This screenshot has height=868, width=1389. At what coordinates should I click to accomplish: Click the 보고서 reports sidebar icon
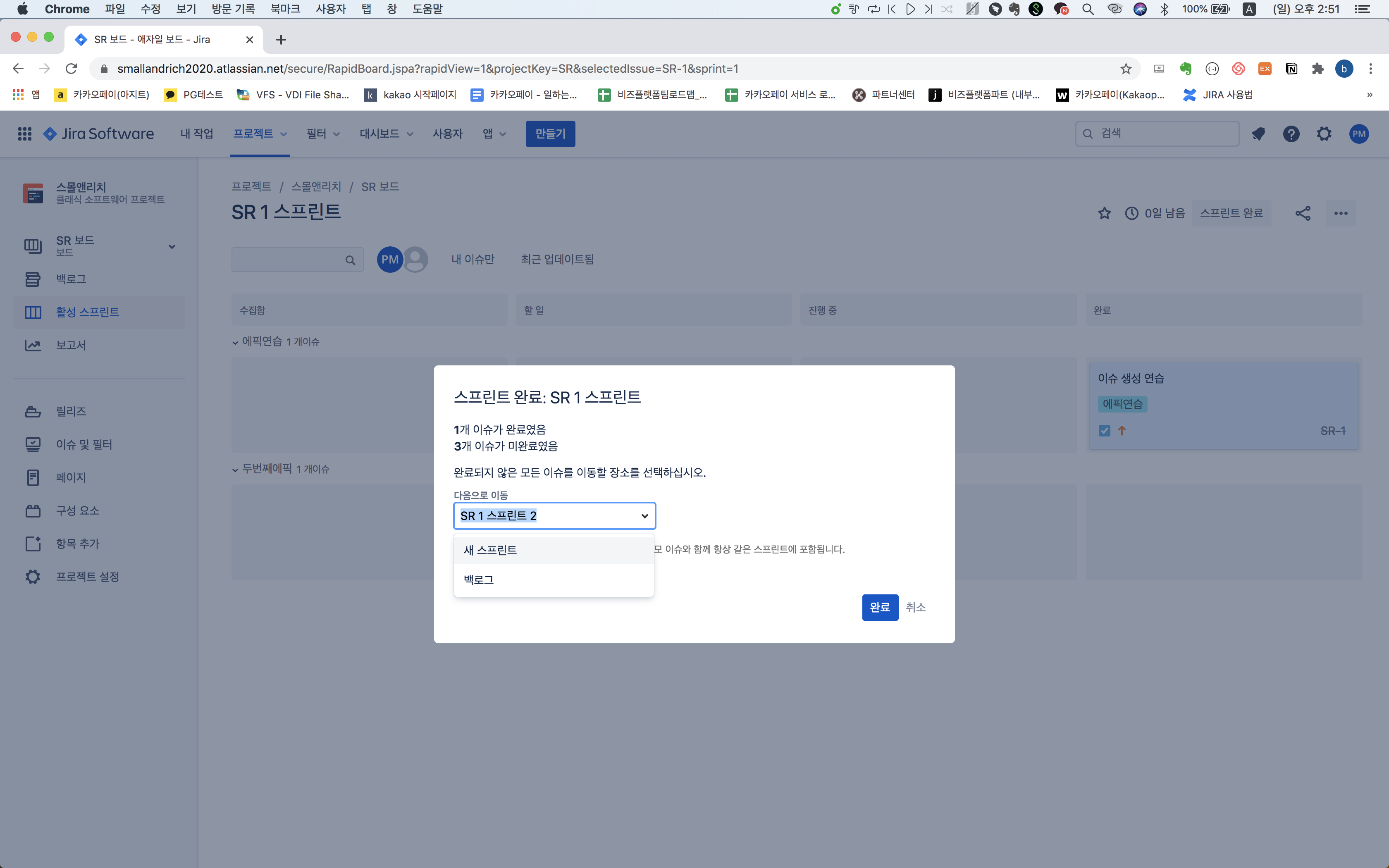[x=33, y=345]
